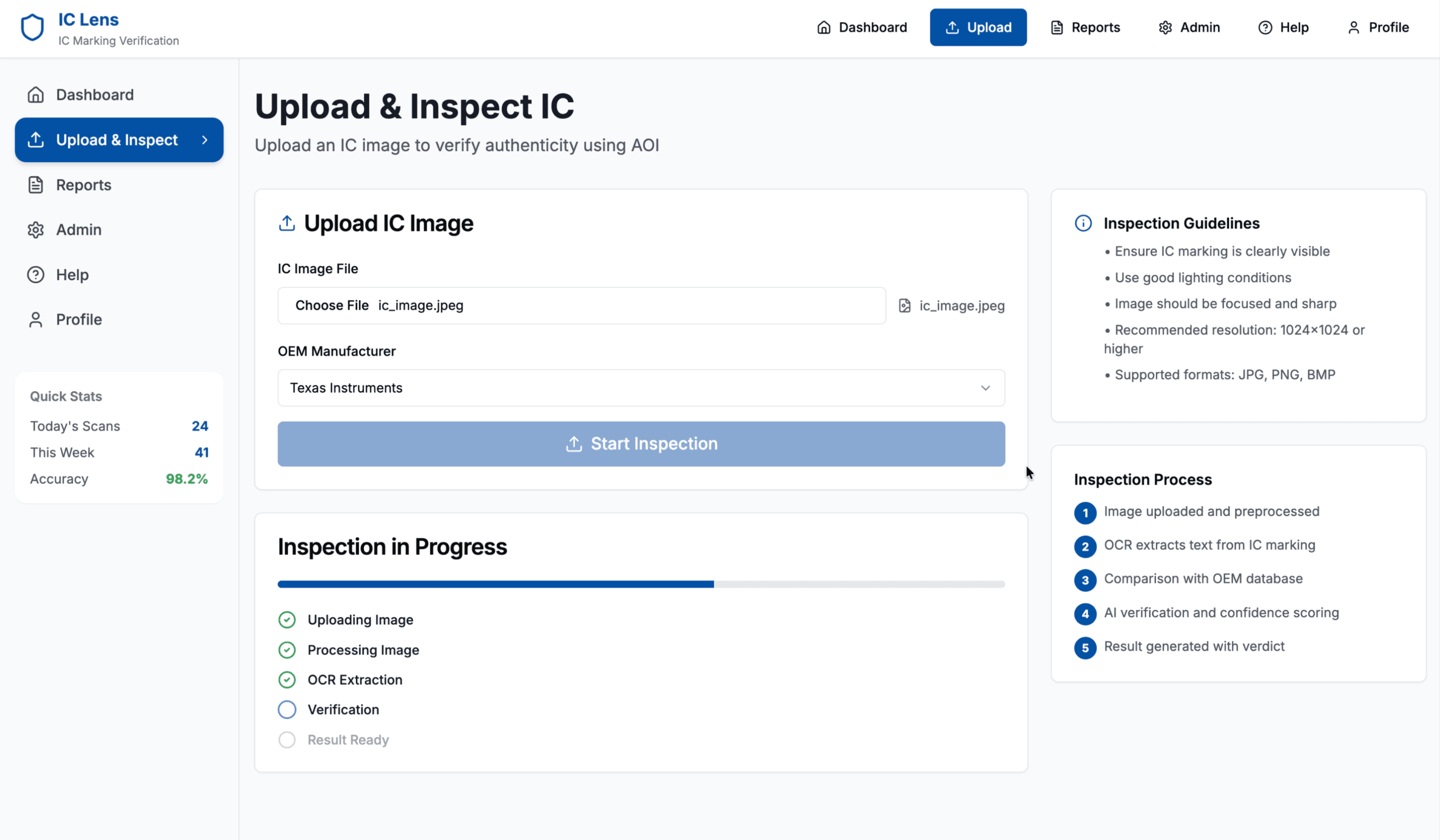Click the Admin gear icon
This screenshot has height=840, width=1440.
coord(1165,27)
